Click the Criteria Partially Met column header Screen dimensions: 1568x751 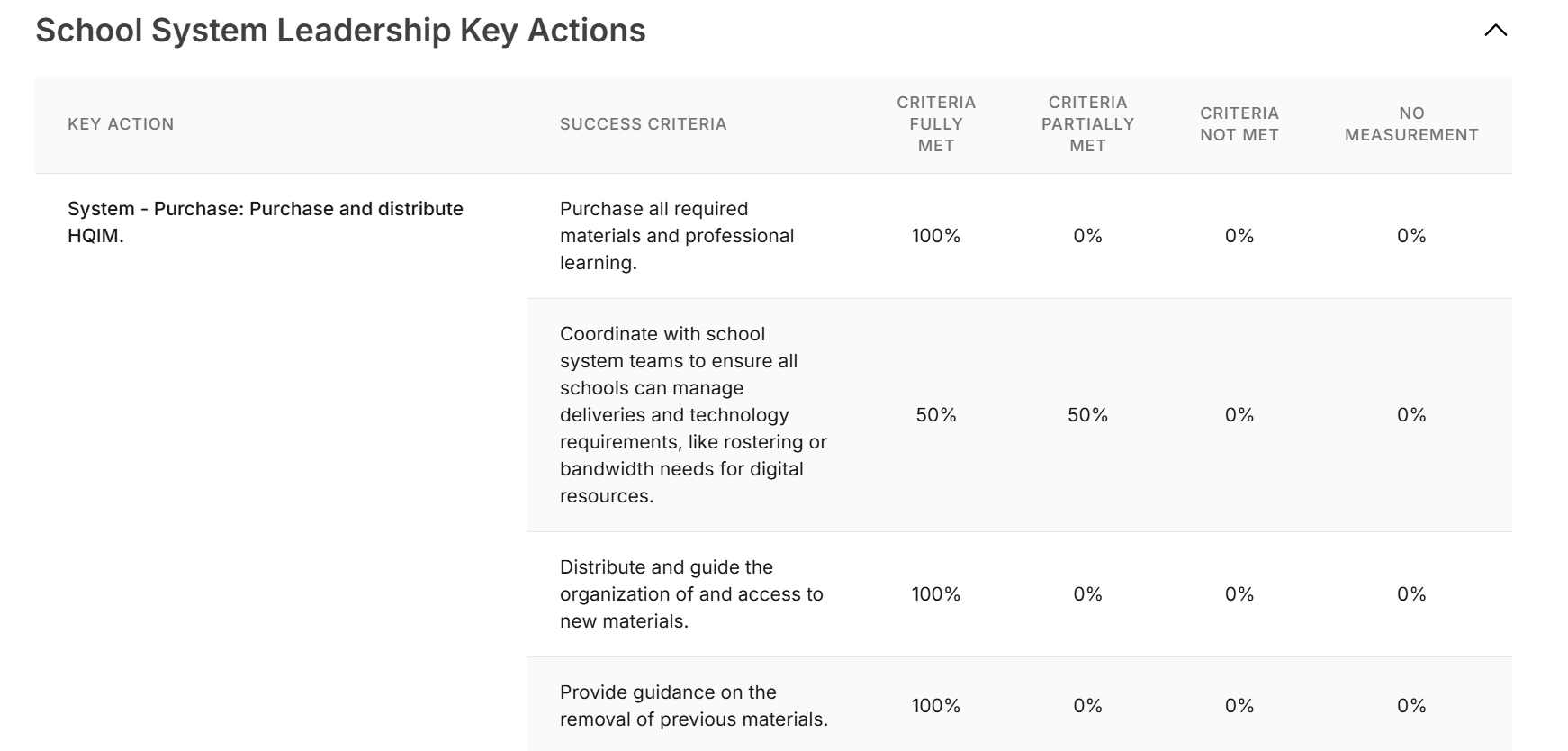1087,124
